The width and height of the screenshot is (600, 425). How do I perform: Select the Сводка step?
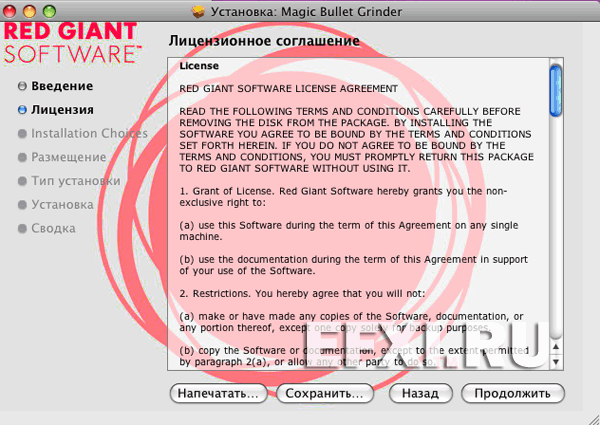click(53, 228)
